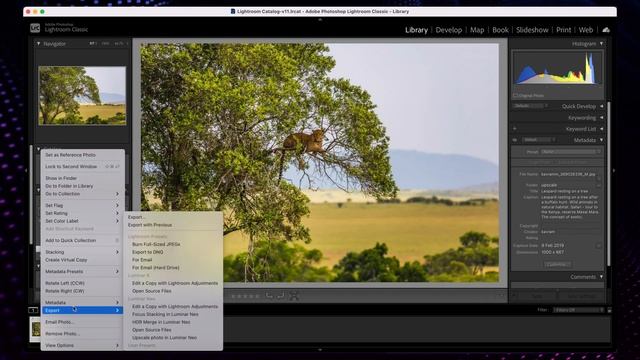Tick the Original Photo checkbox

(x=516, y=96)
